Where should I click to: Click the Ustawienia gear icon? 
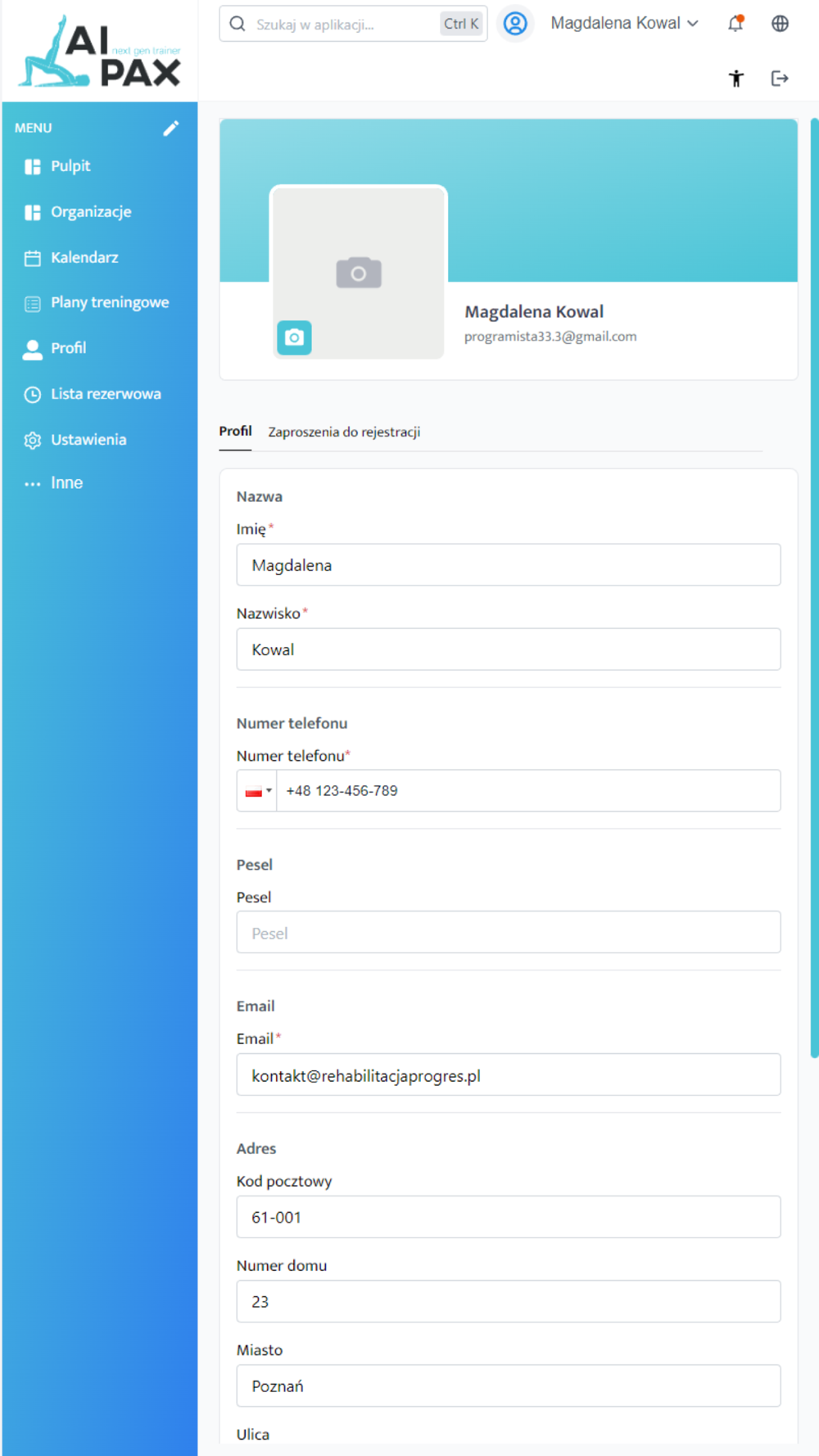coord(33,440)
